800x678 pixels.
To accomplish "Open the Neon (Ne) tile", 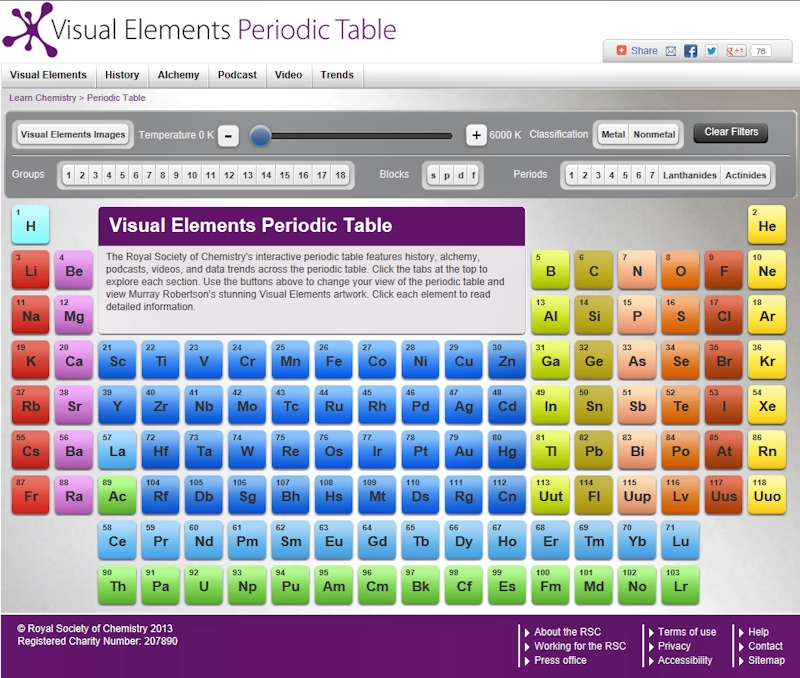I will point(767,270).
